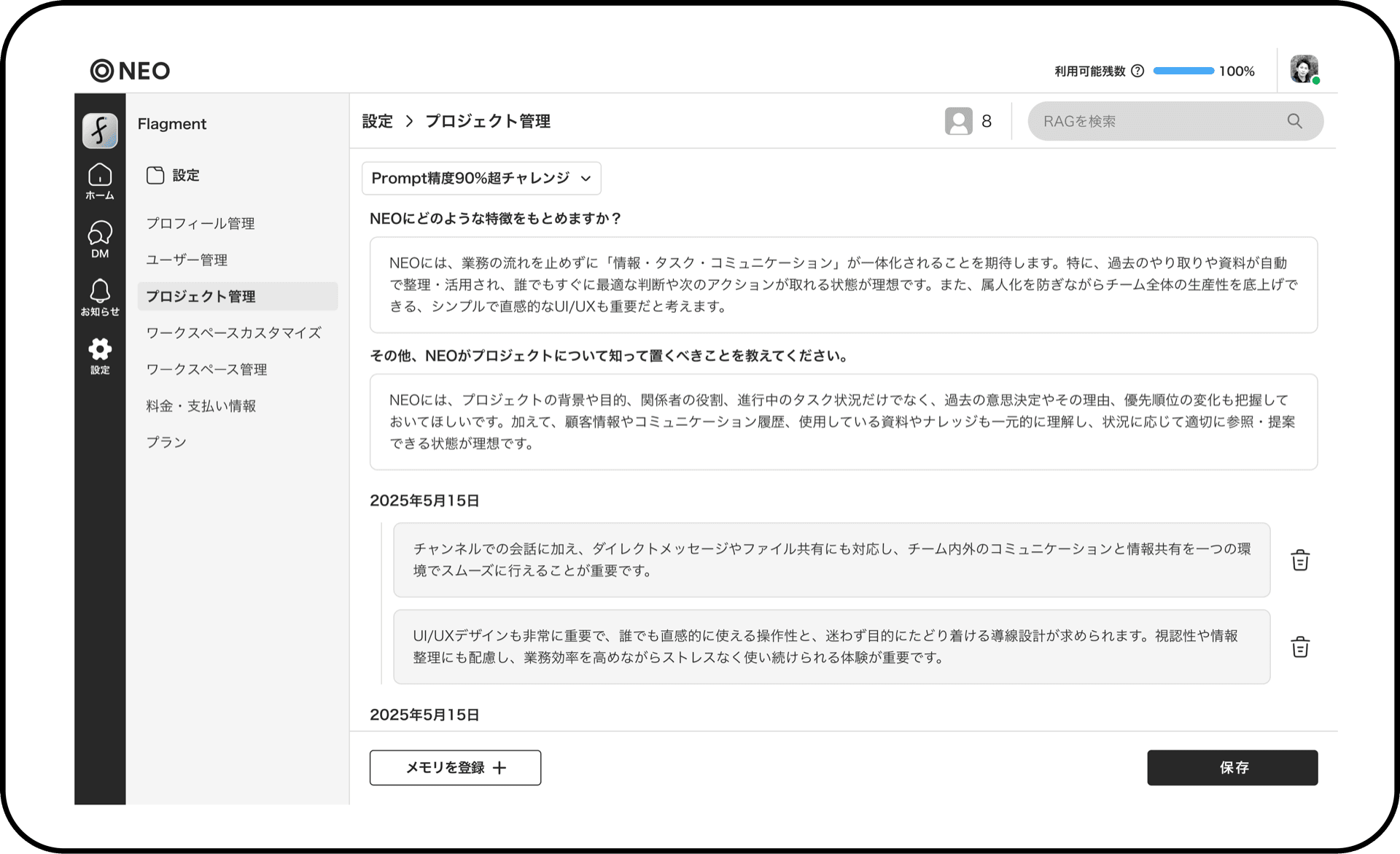The image size is (1400, 854).
Task: Delete the チャンネルでの会話 memory entry
Action: click(1300, 560)
